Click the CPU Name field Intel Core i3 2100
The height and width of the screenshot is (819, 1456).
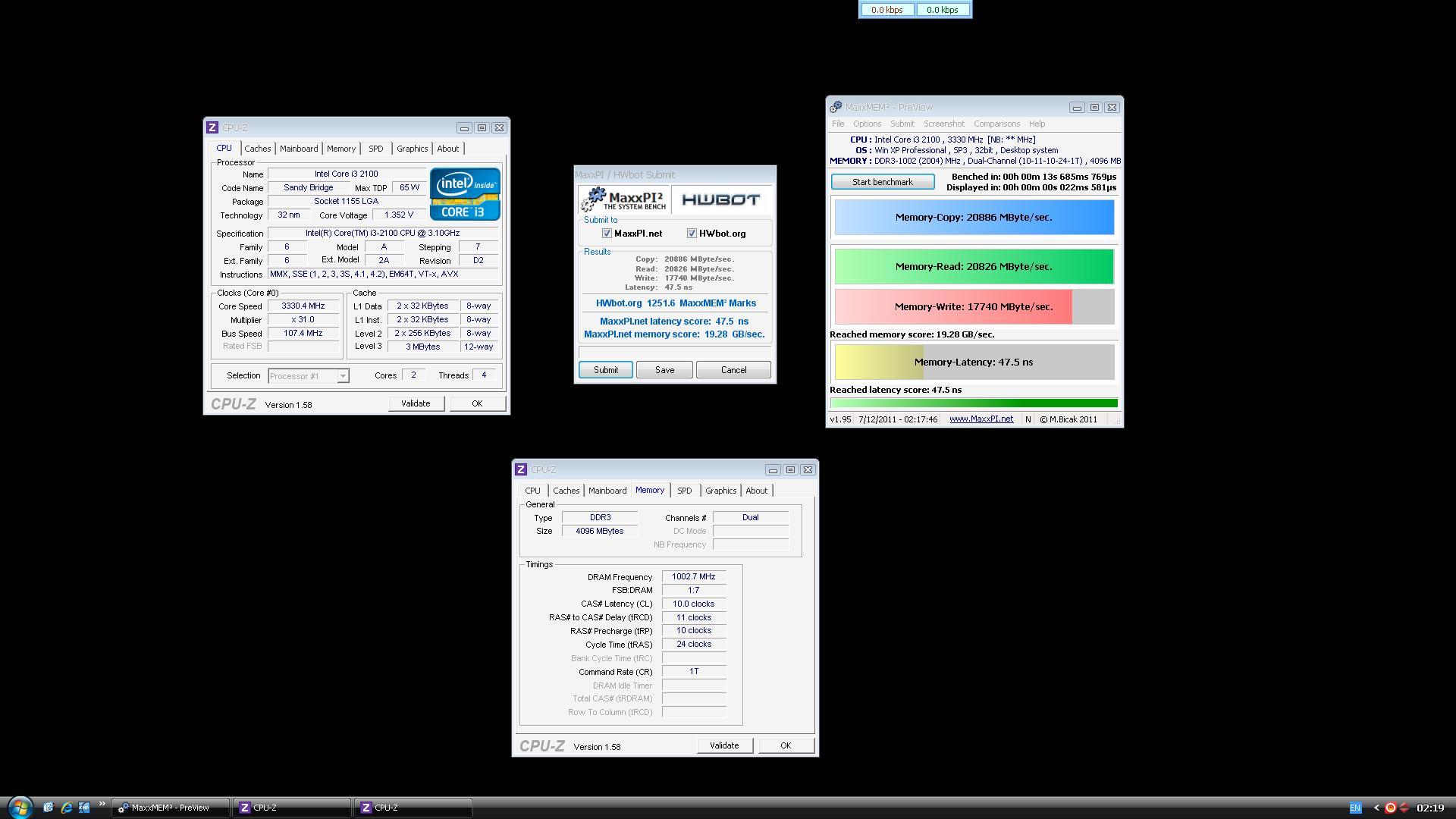(346, 174)
